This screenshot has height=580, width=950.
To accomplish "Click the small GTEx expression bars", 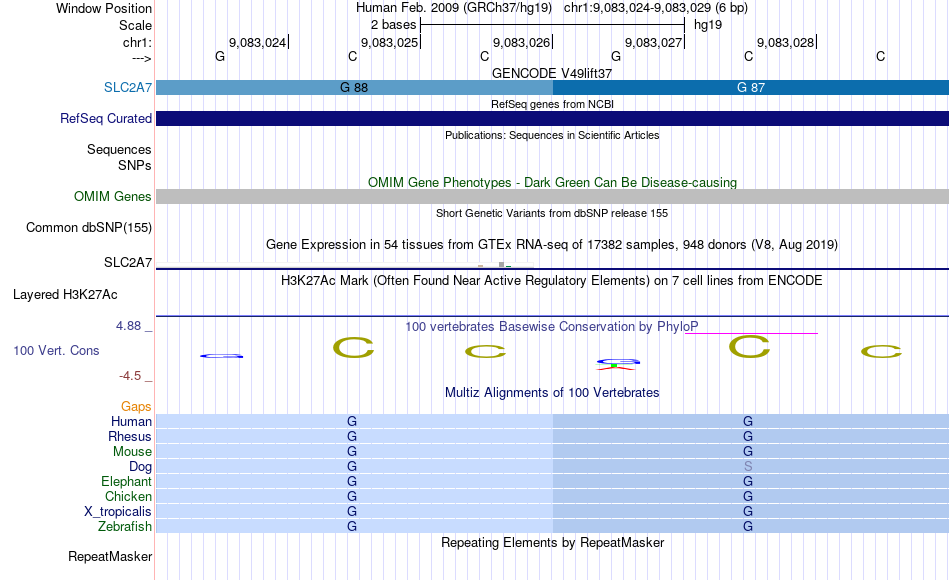I will point(495,265).
